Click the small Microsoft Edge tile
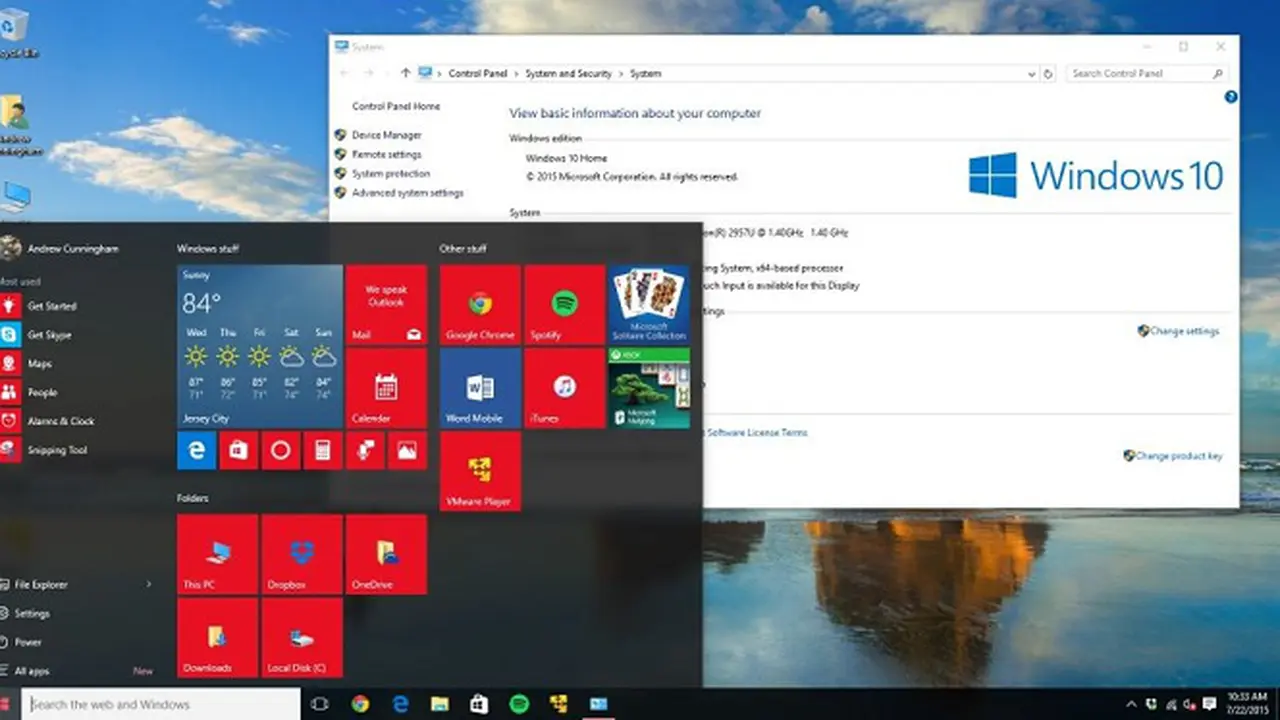This screenshot has height=720, width=1280. point(197,451)
